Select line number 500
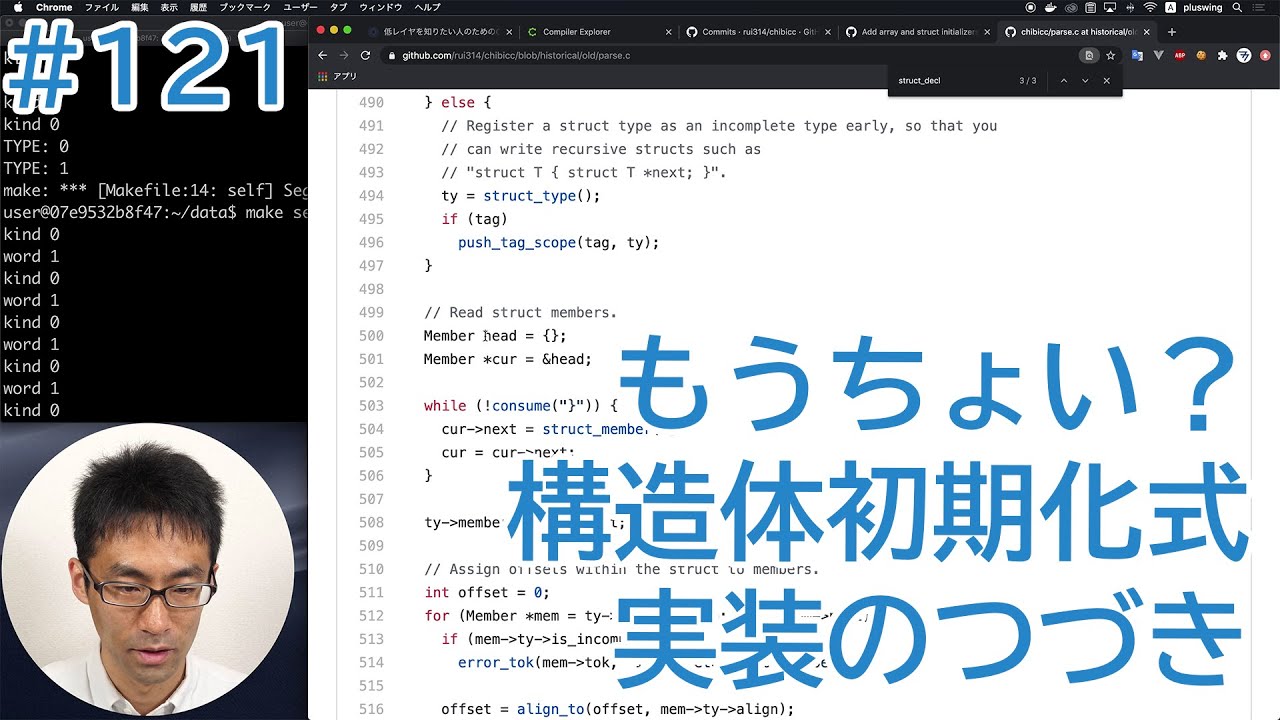Viewport: 1280px width, 720px height. (x=371, y=336)
